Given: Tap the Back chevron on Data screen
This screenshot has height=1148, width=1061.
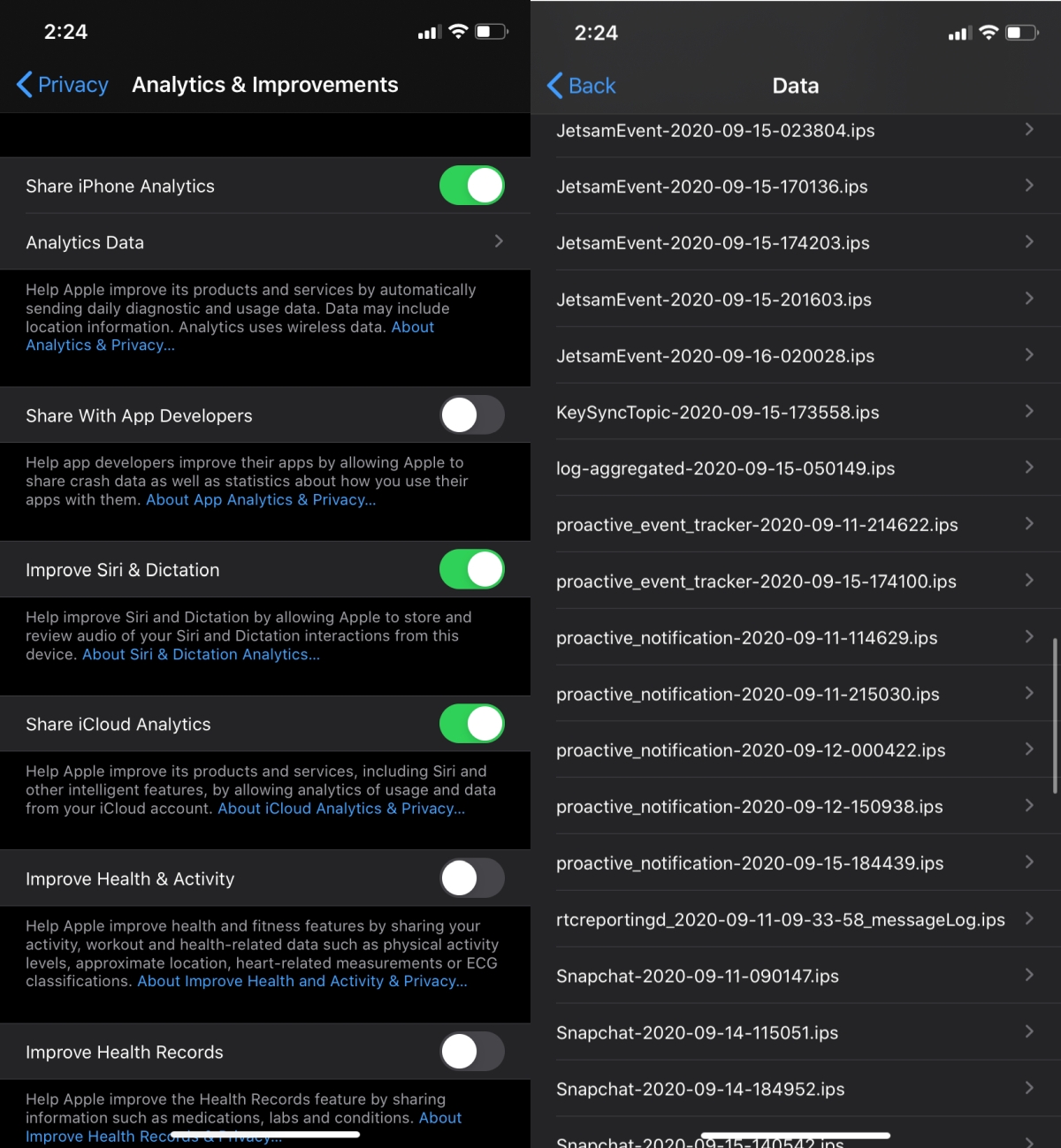Looking at the screenshot, I should [555, 86].
